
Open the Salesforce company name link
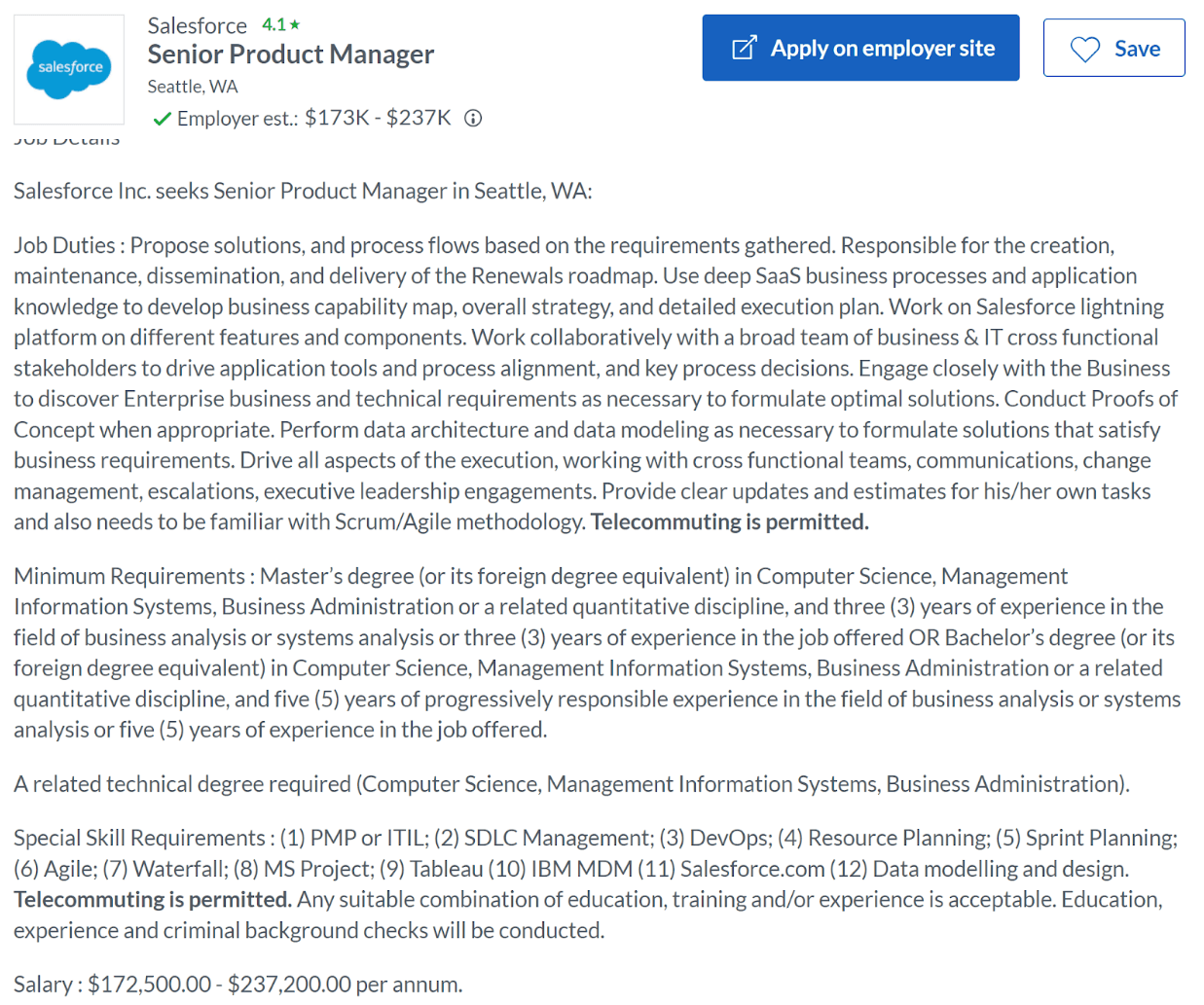pyautogui.click(x=197, y=24)
